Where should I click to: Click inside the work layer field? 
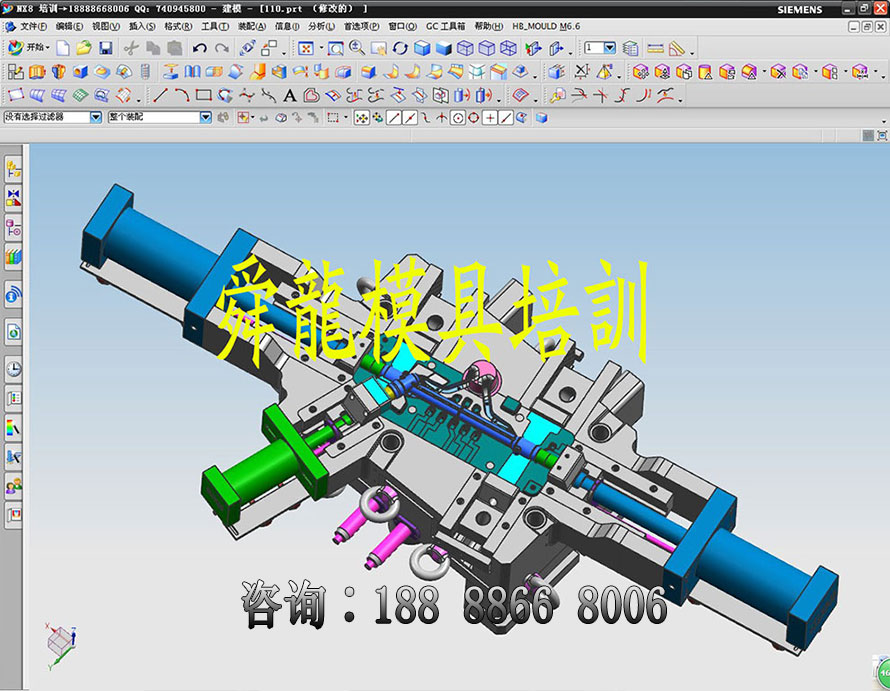click(594, 48)
